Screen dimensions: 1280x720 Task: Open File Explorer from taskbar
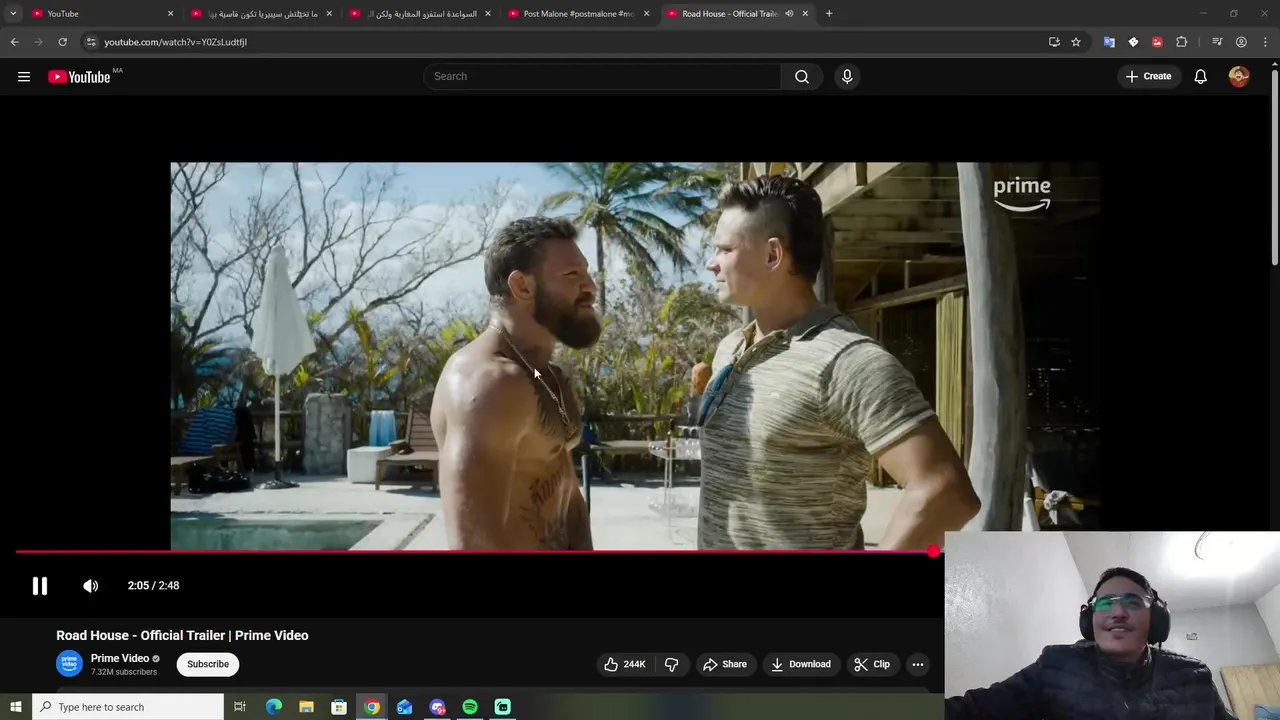pyautogui.click(x=306, y=707)
